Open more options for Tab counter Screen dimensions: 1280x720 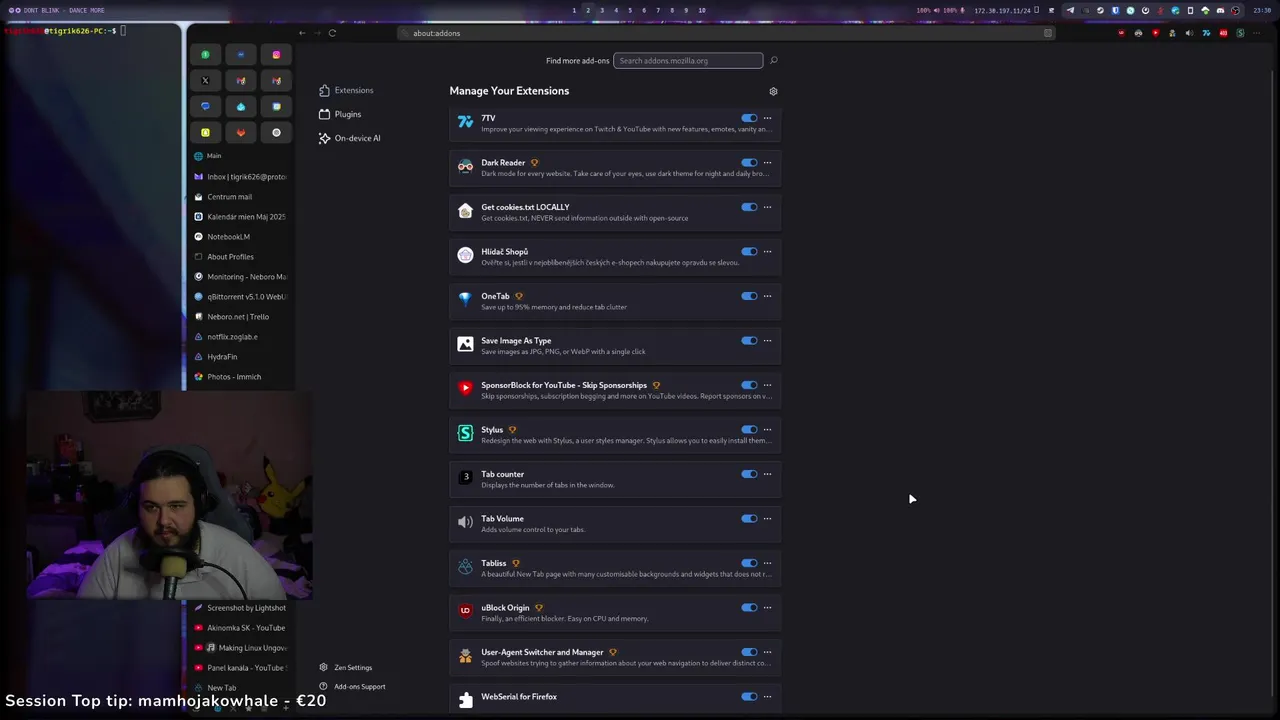767,474
